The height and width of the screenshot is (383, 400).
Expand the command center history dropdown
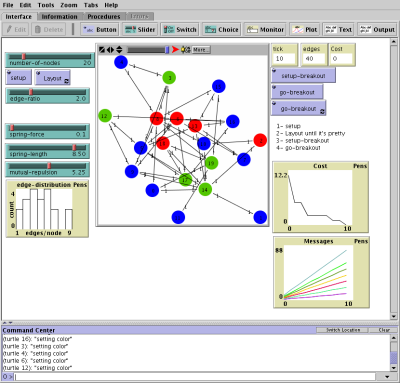point(387,377)
